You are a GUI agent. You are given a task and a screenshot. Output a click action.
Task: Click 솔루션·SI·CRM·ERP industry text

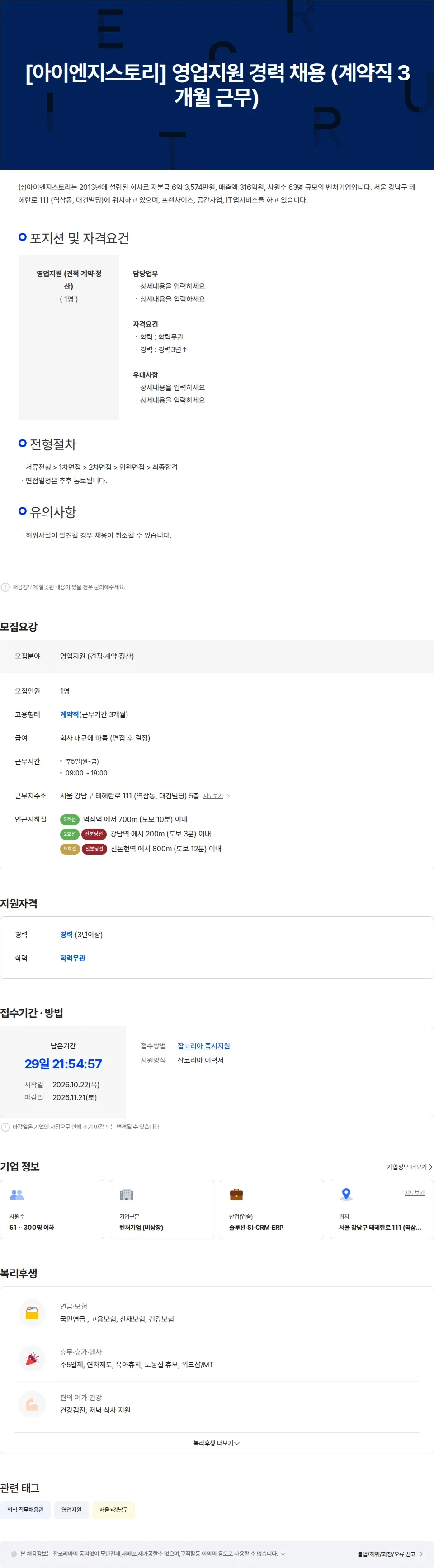(x=255, y=1227)
